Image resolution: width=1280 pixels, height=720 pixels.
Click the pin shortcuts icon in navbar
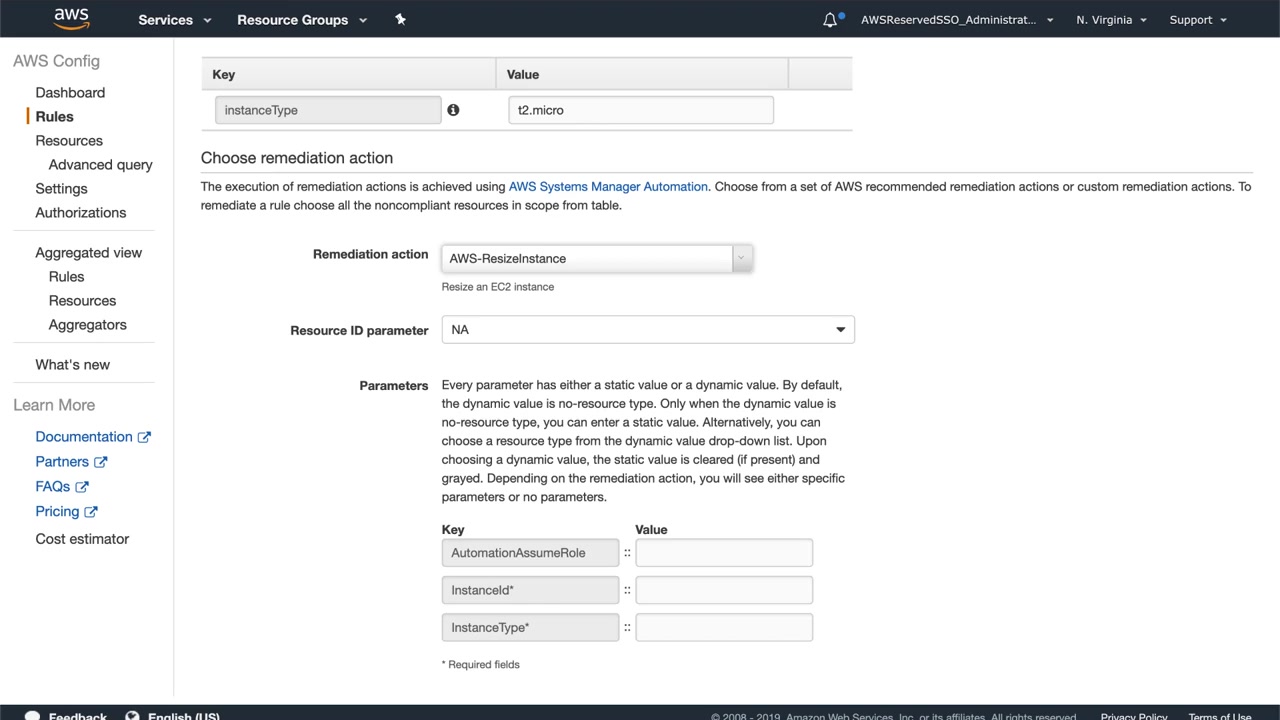(400, 19)
